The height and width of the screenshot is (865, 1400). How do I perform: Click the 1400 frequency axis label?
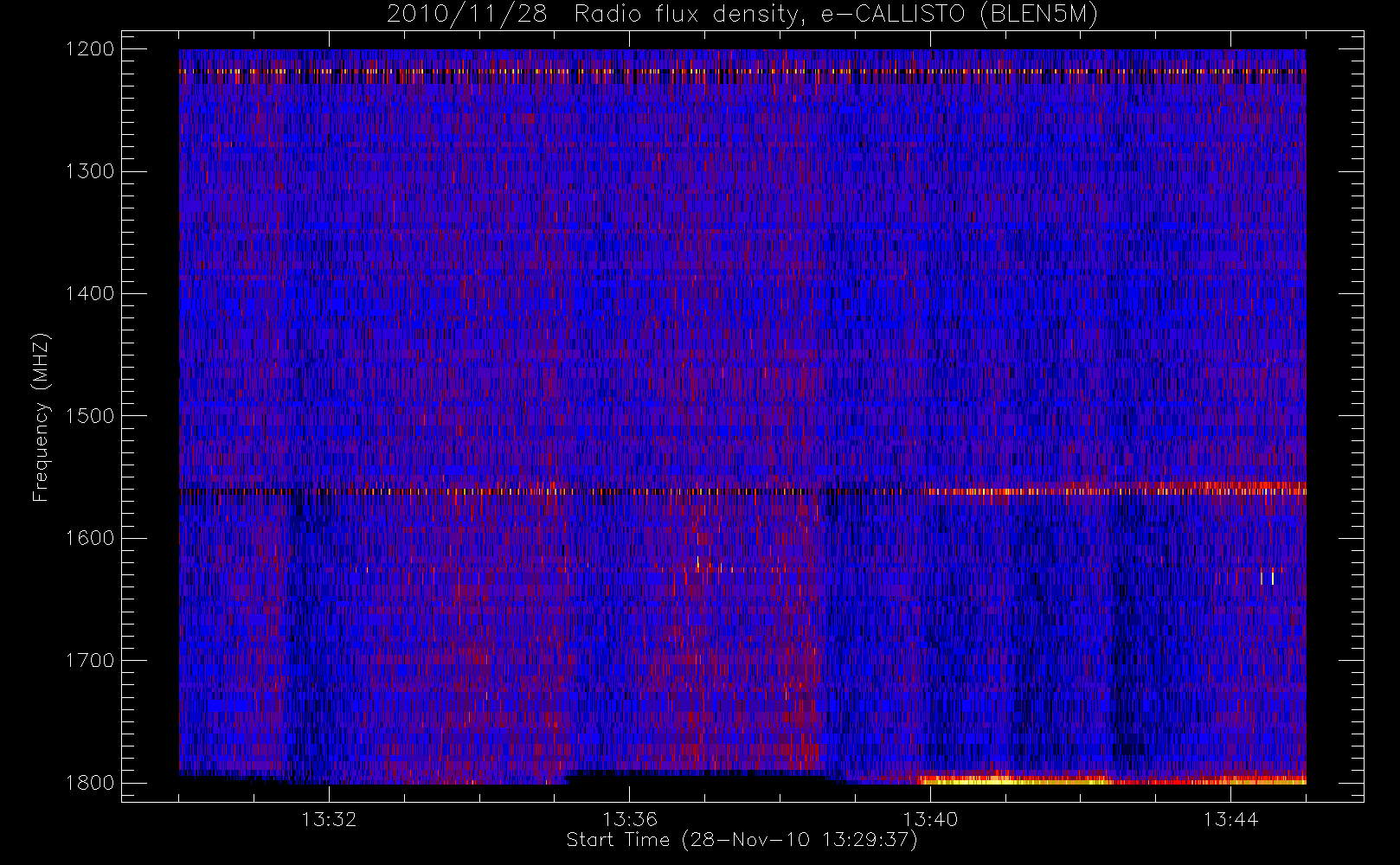point(90,294)
